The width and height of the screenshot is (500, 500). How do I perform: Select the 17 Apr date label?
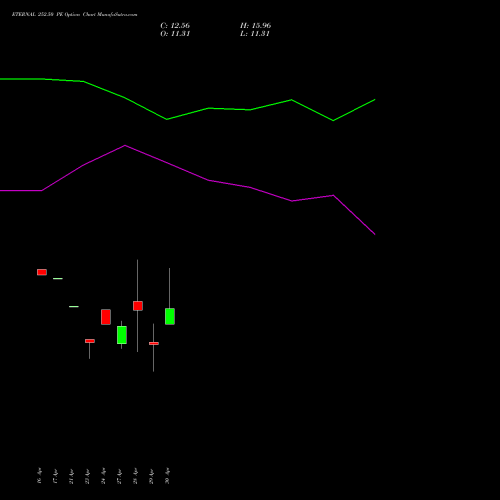(56, 476)
